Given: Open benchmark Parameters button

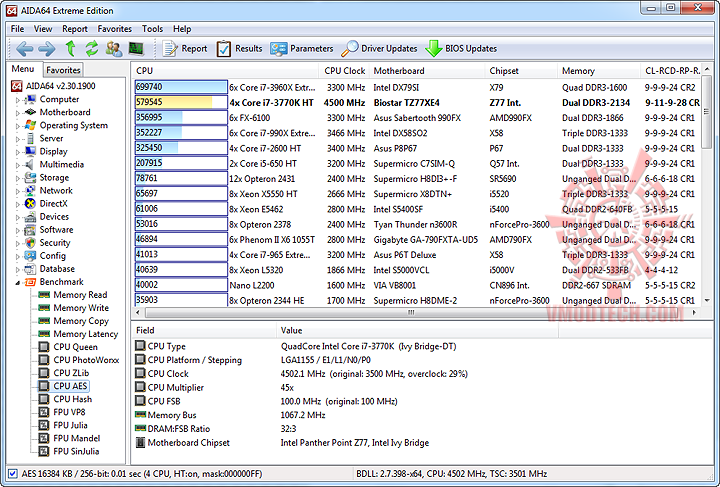Looking at the screenshot, I should click(302, 48).
